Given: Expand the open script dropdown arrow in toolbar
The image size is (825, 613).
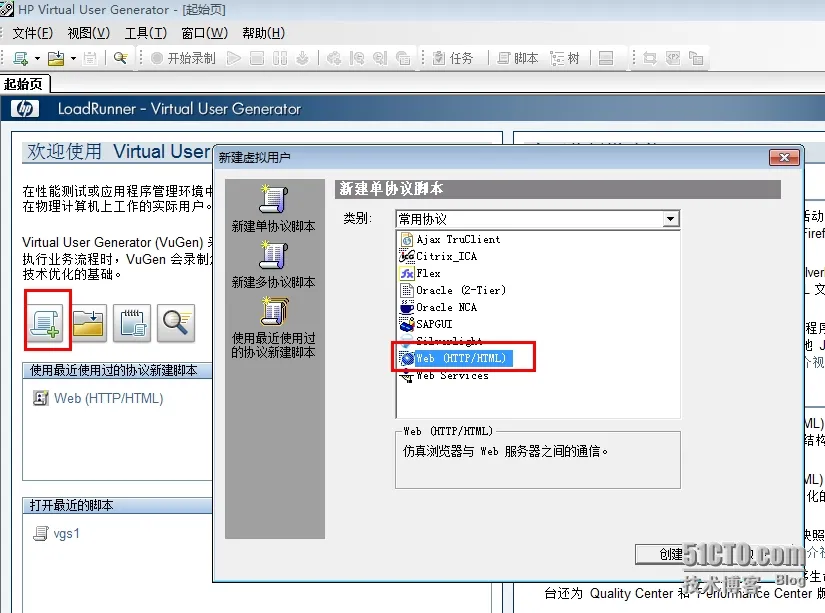Looking at the screenshot, I should coord(73,58).
